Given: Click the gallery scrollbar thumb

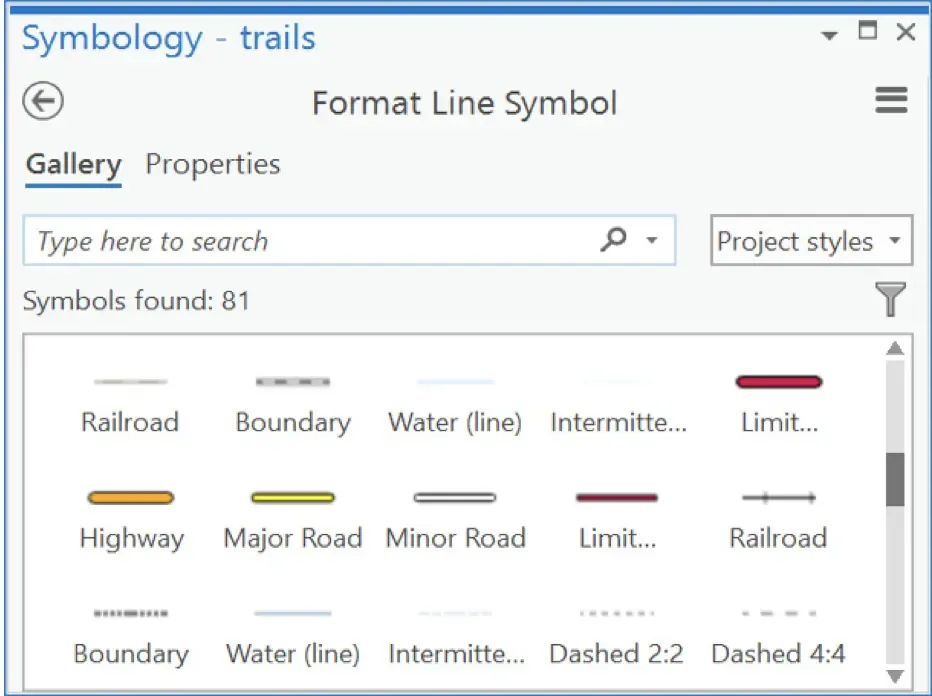Looking at the screenshot, I should point(895,480).
